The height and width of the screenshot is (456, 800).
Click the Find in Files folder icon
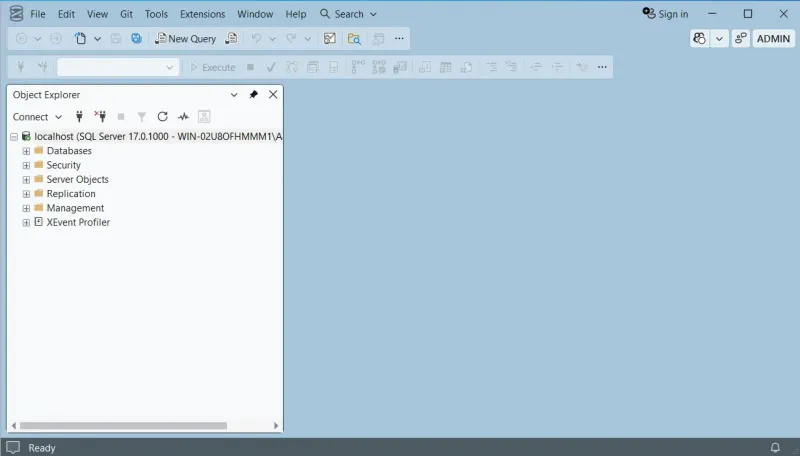354,38
